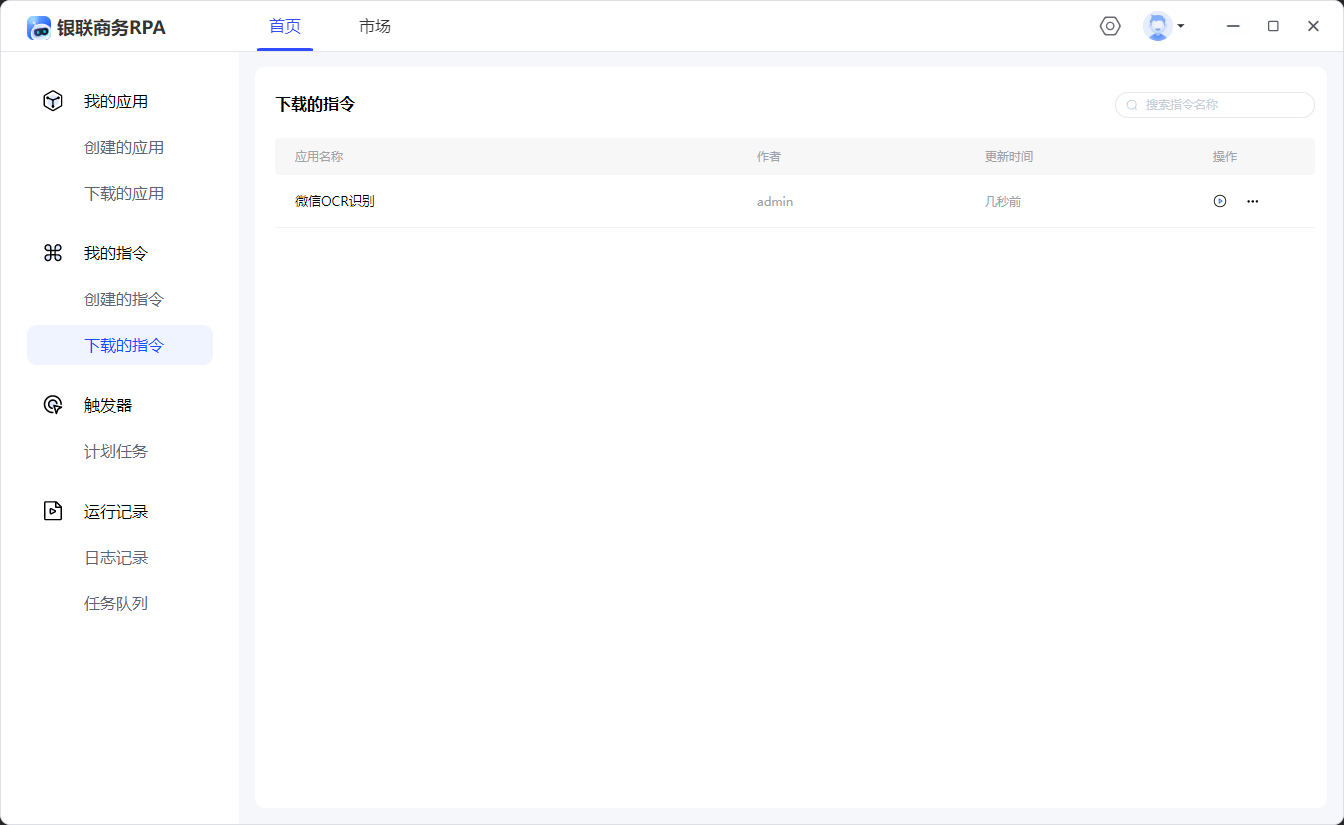This screenshot has height=825, width=1344.
Task: Expand the account dropdown arrow
Action: click(1181, 26)
